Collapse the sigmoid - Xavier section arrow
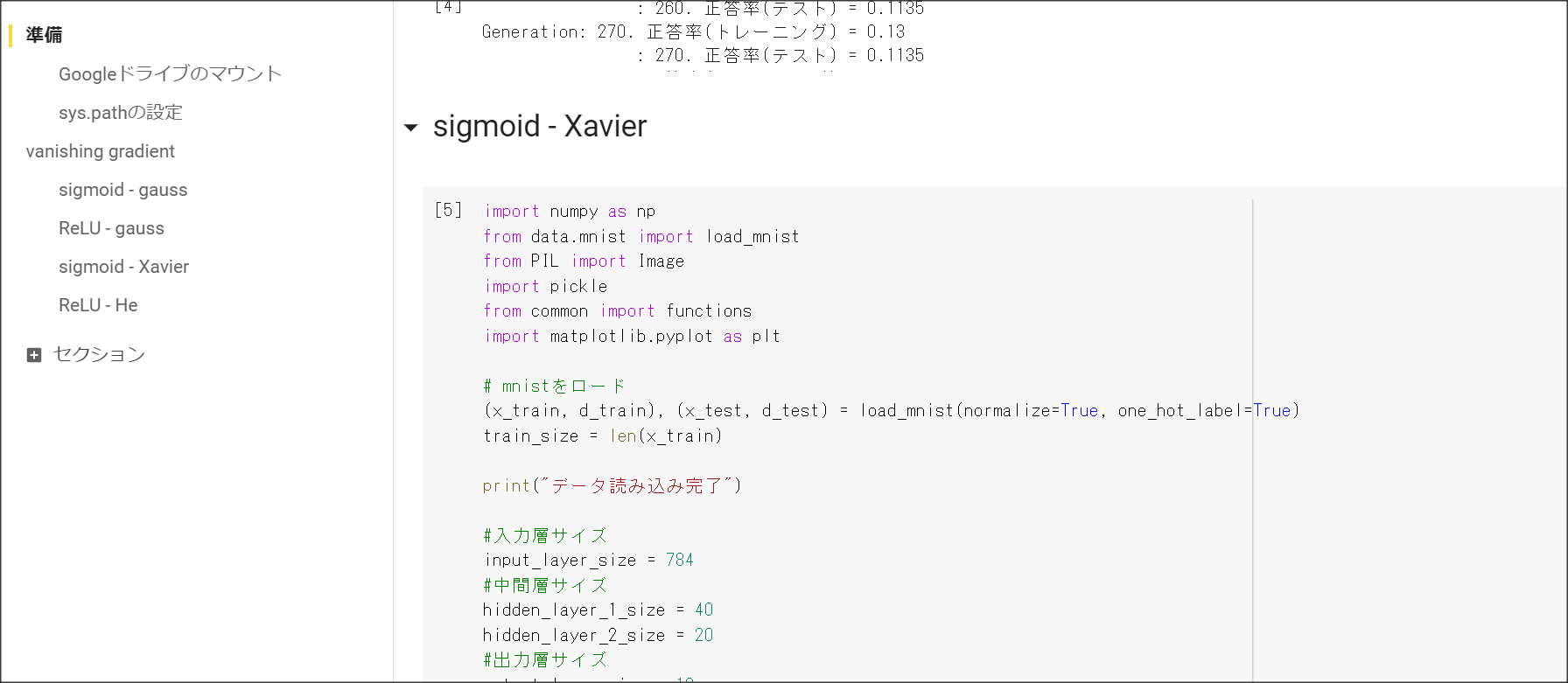1568x683 pixels. tap(410, 128)
